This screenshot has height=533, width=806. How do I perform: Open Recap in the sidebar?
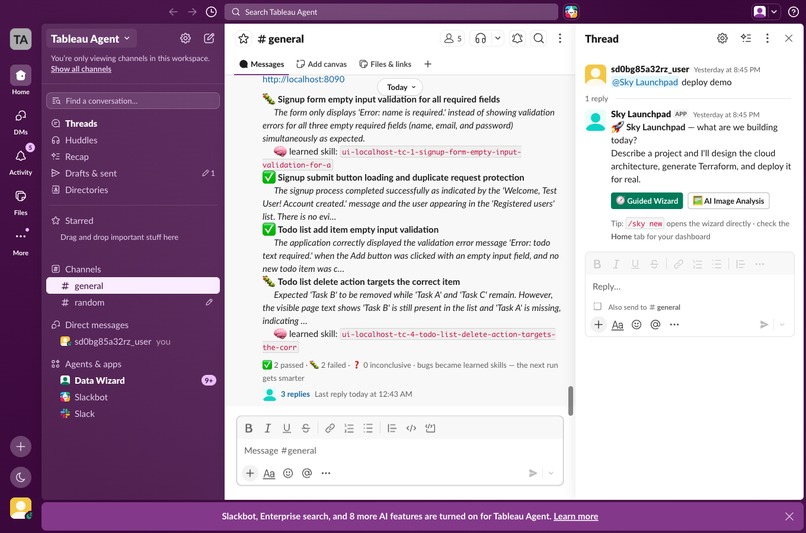[x=133, y=157]
